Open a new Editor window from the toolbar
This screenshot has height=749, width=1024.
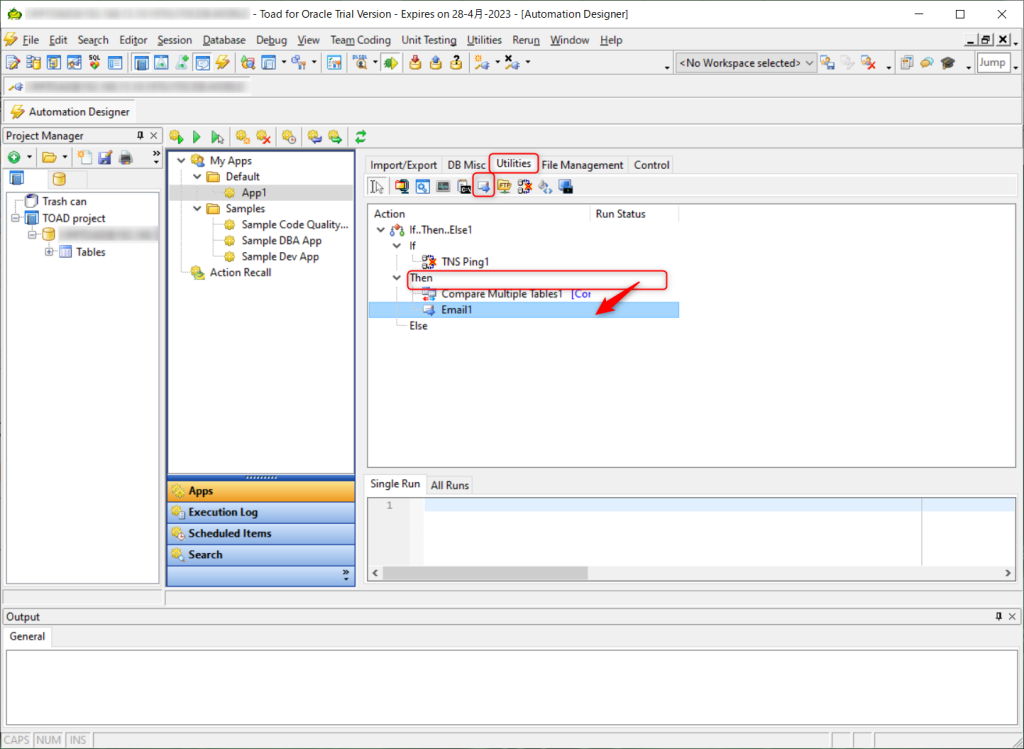12,63
